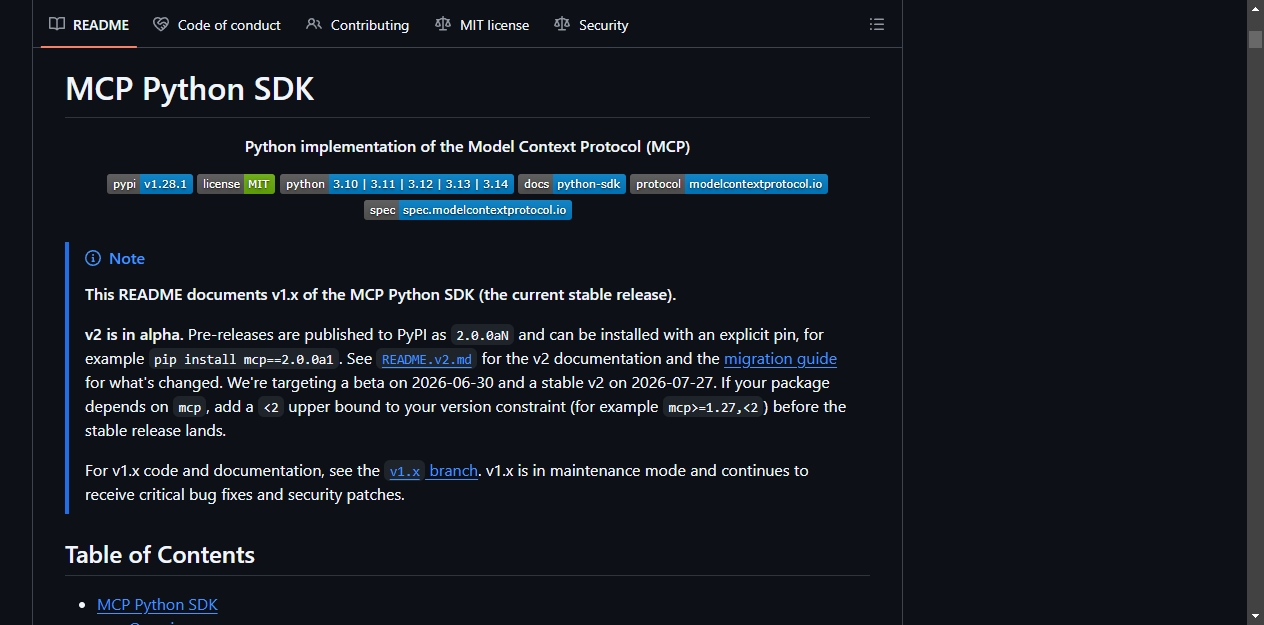The image size is (1264, 625).
Task: Jump to MCP Python SDK contents entry
Action: pos(157,604)
